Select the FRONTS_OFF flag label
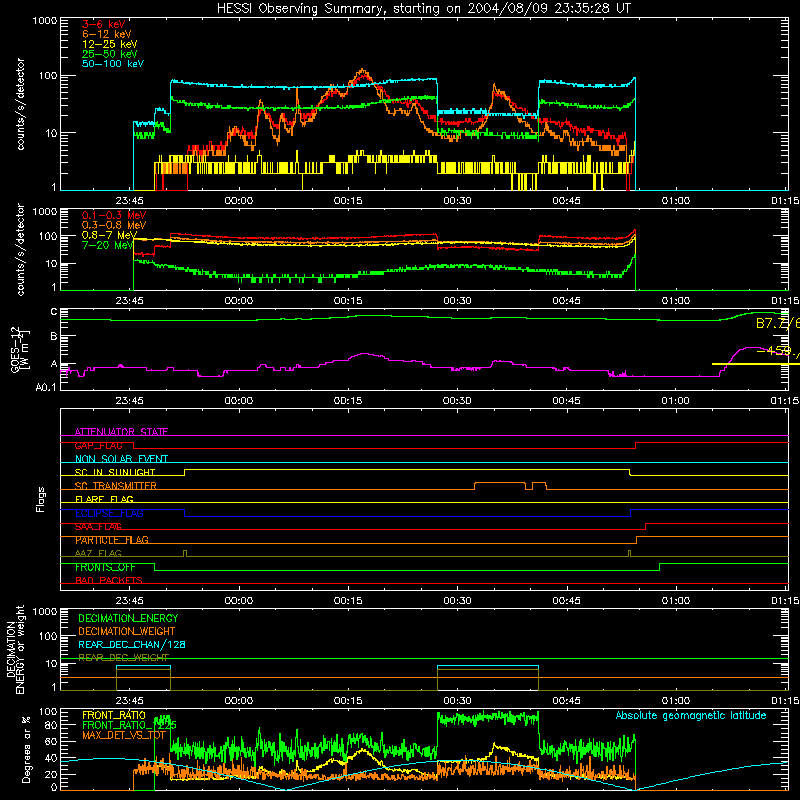Screen dimensions: 800x800 click(x=105, y=567)
